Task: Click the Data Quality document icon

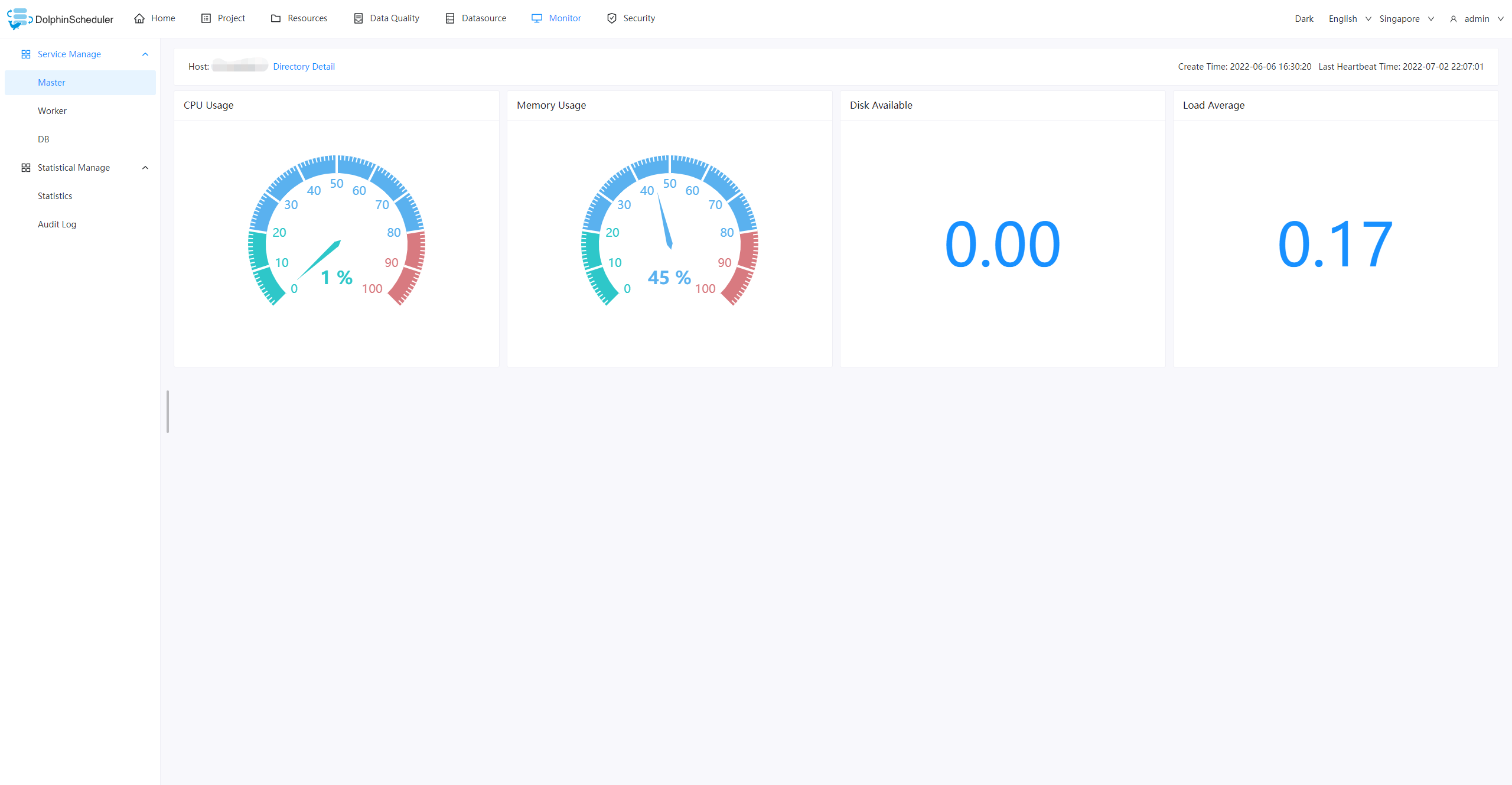Action: 359,18
